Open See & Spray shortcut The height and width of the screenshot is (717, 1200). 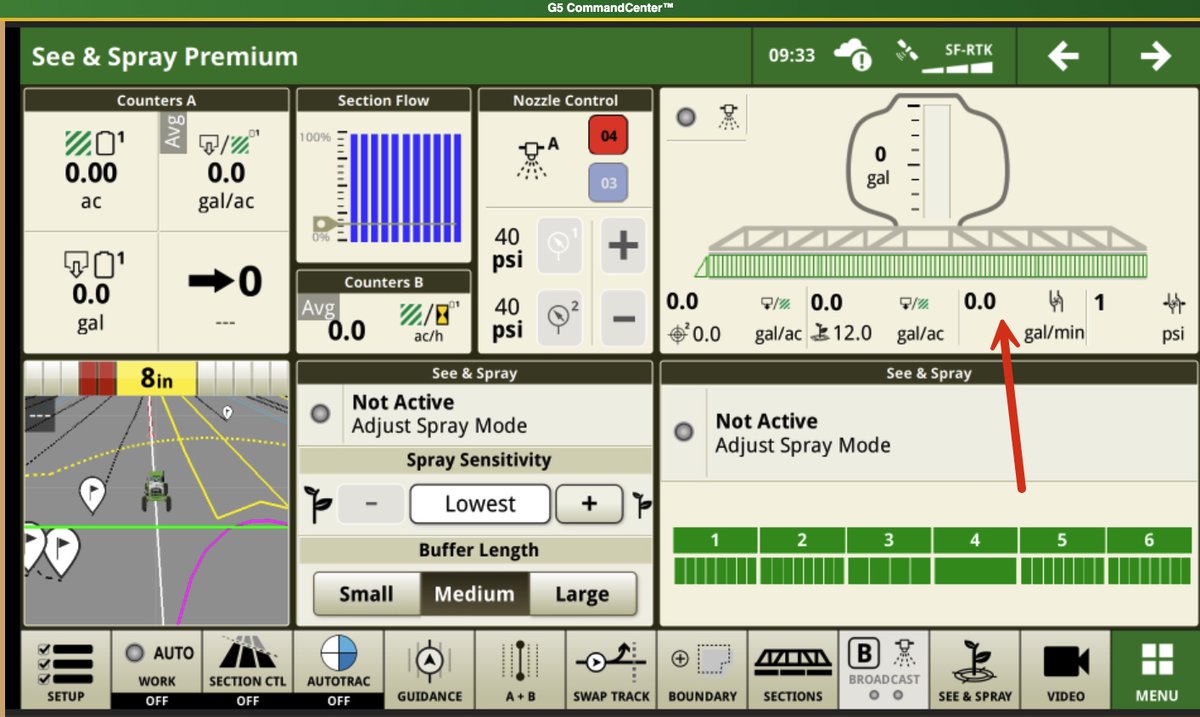point(975,670)
